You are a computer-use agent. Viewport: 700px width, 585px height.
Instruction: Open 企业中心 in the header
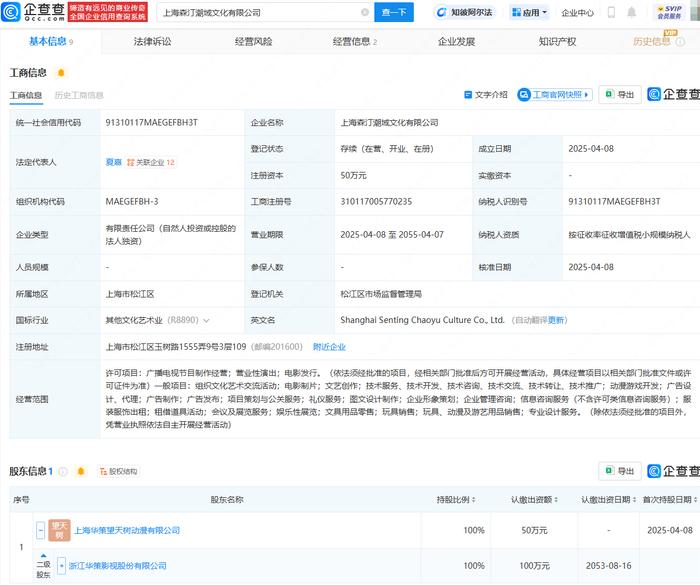578,13
